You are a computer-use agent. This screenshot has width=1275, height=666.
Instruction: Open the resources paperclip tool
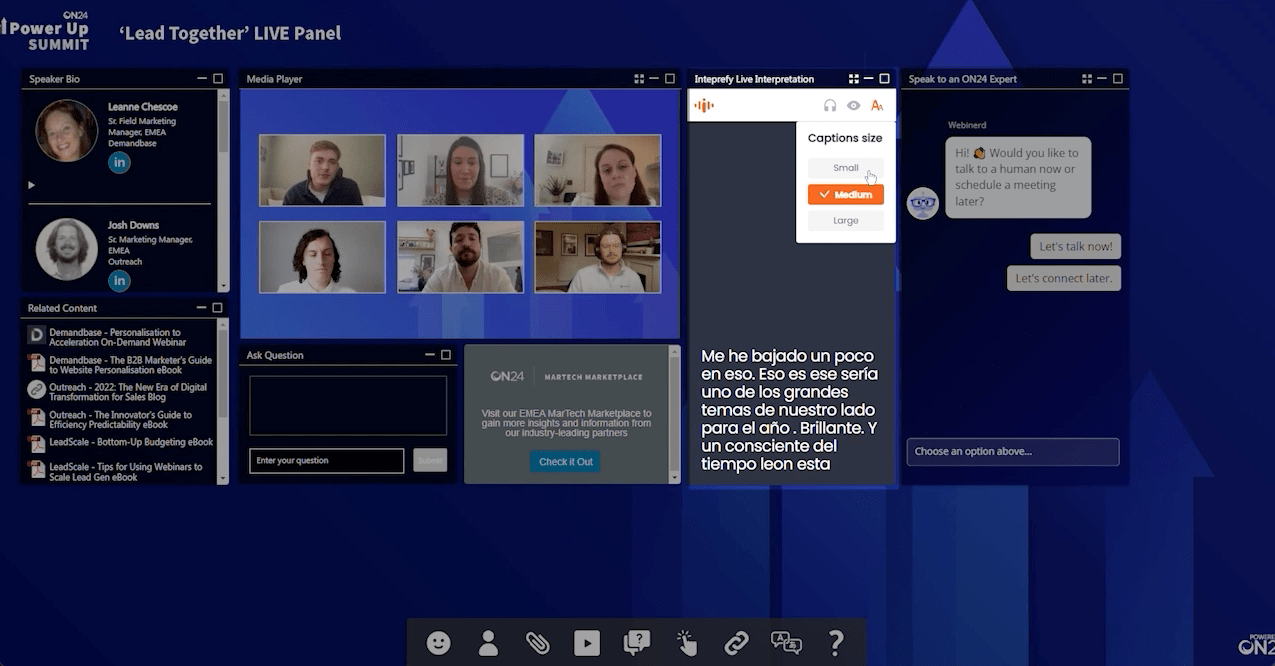[x=538, y=643]
